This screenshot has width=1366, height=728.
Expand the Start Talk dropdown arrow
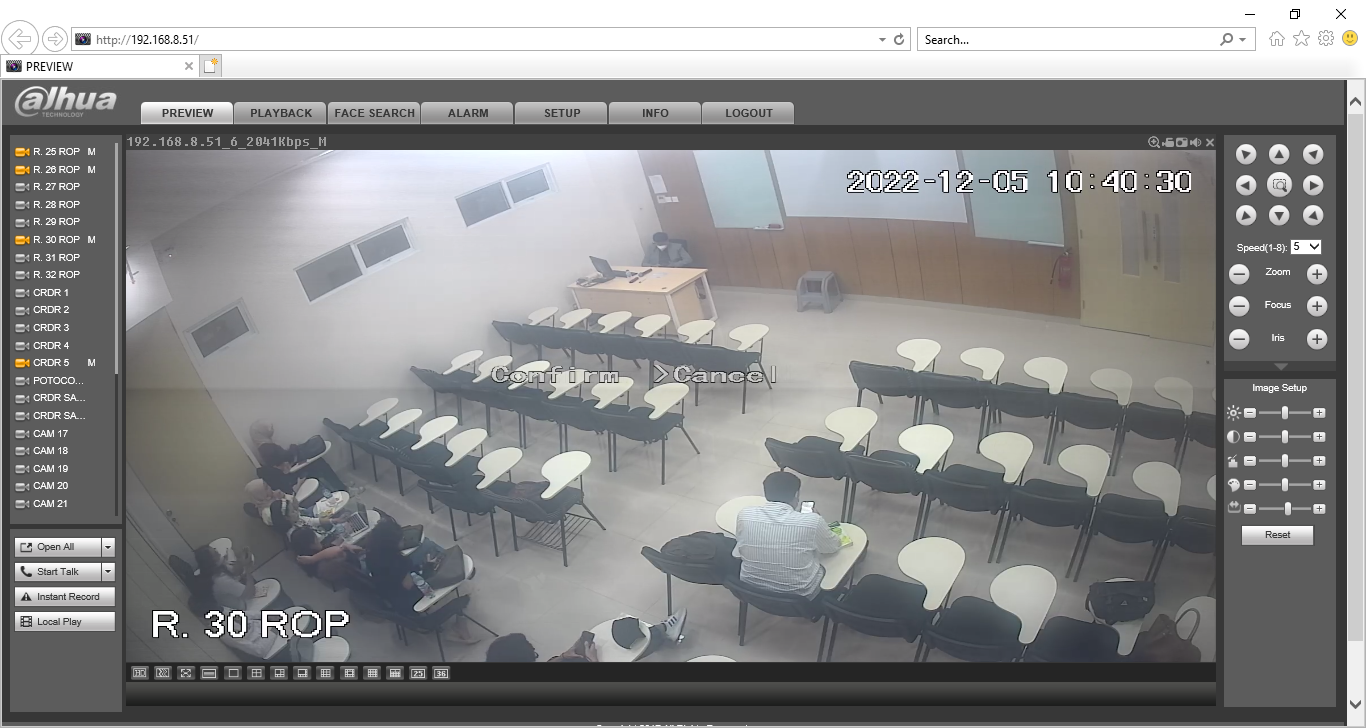coord(108,572)
